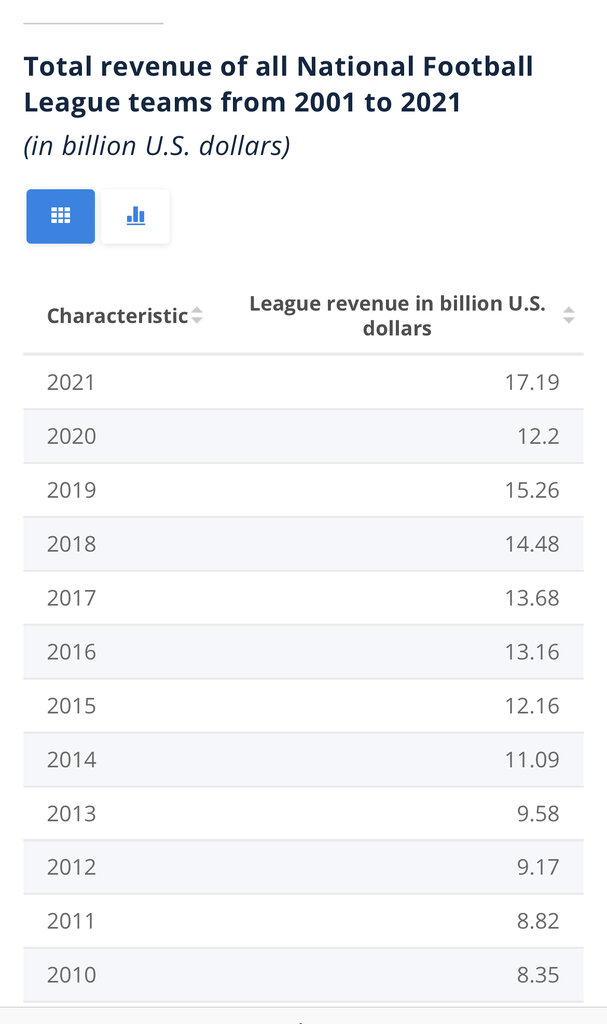Switch to bar chart view icon

tap(135, 216)
